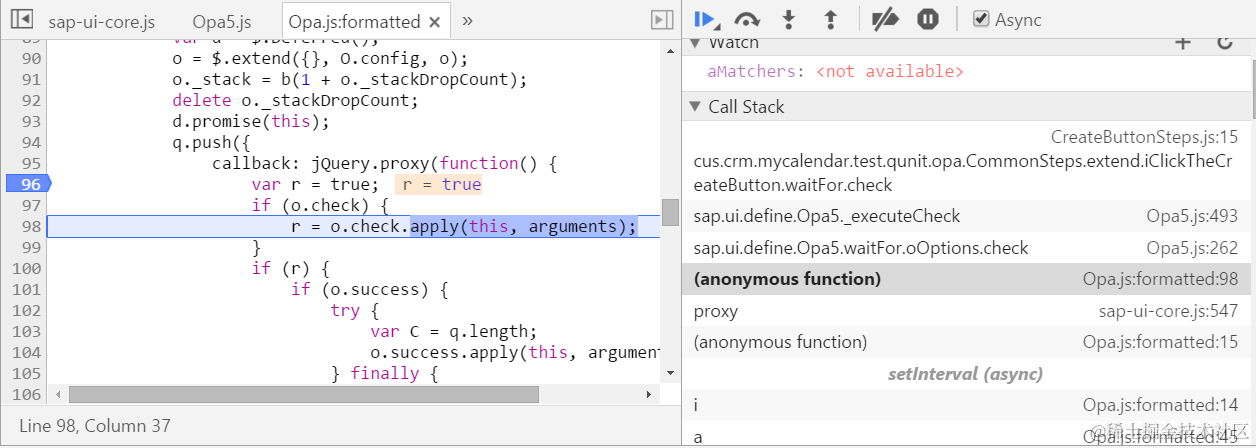Click the 'Line 98, Column 37' status text
Screen dimensions: 1256x448
(x=95, y=426)
